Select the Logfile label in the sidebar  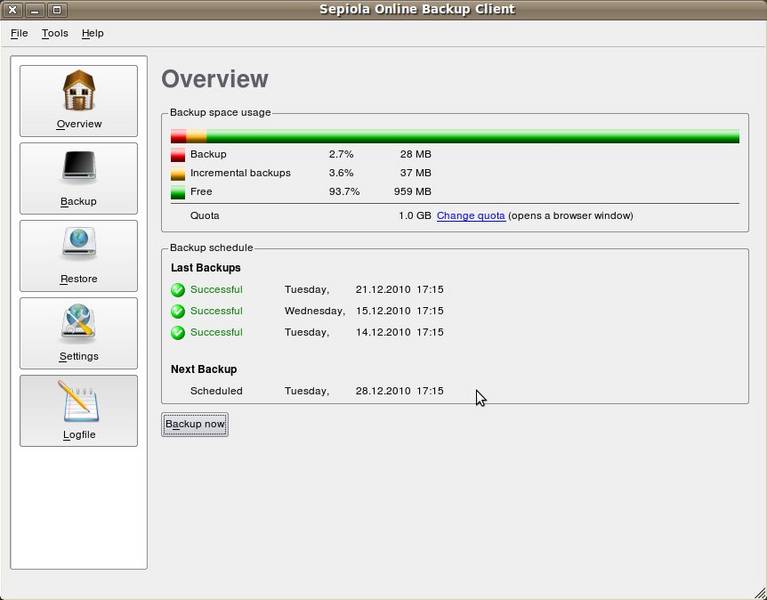[79, 435]
